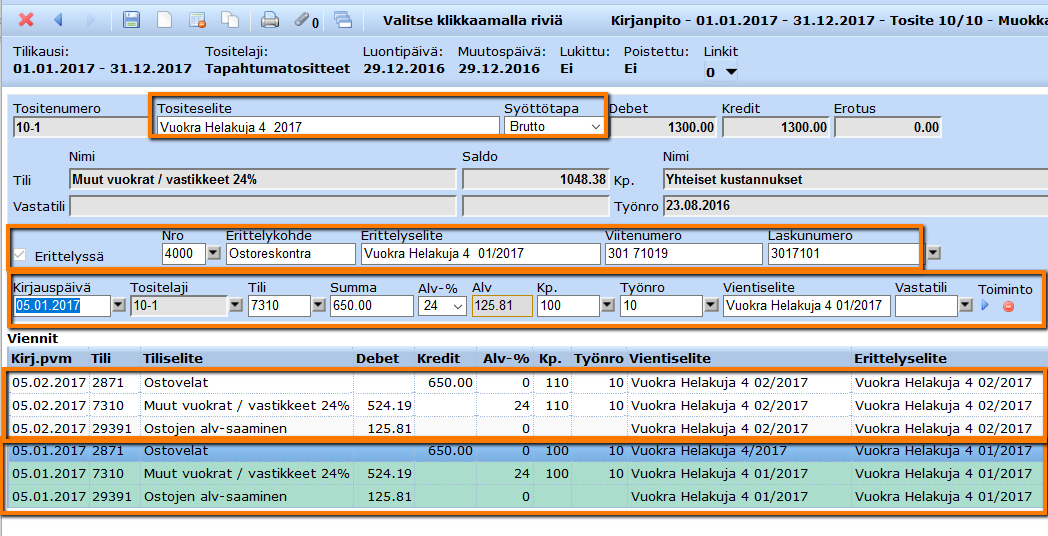Save voucher with floppy disk icon
The image size is (1048, 536).
coord(131,19)
